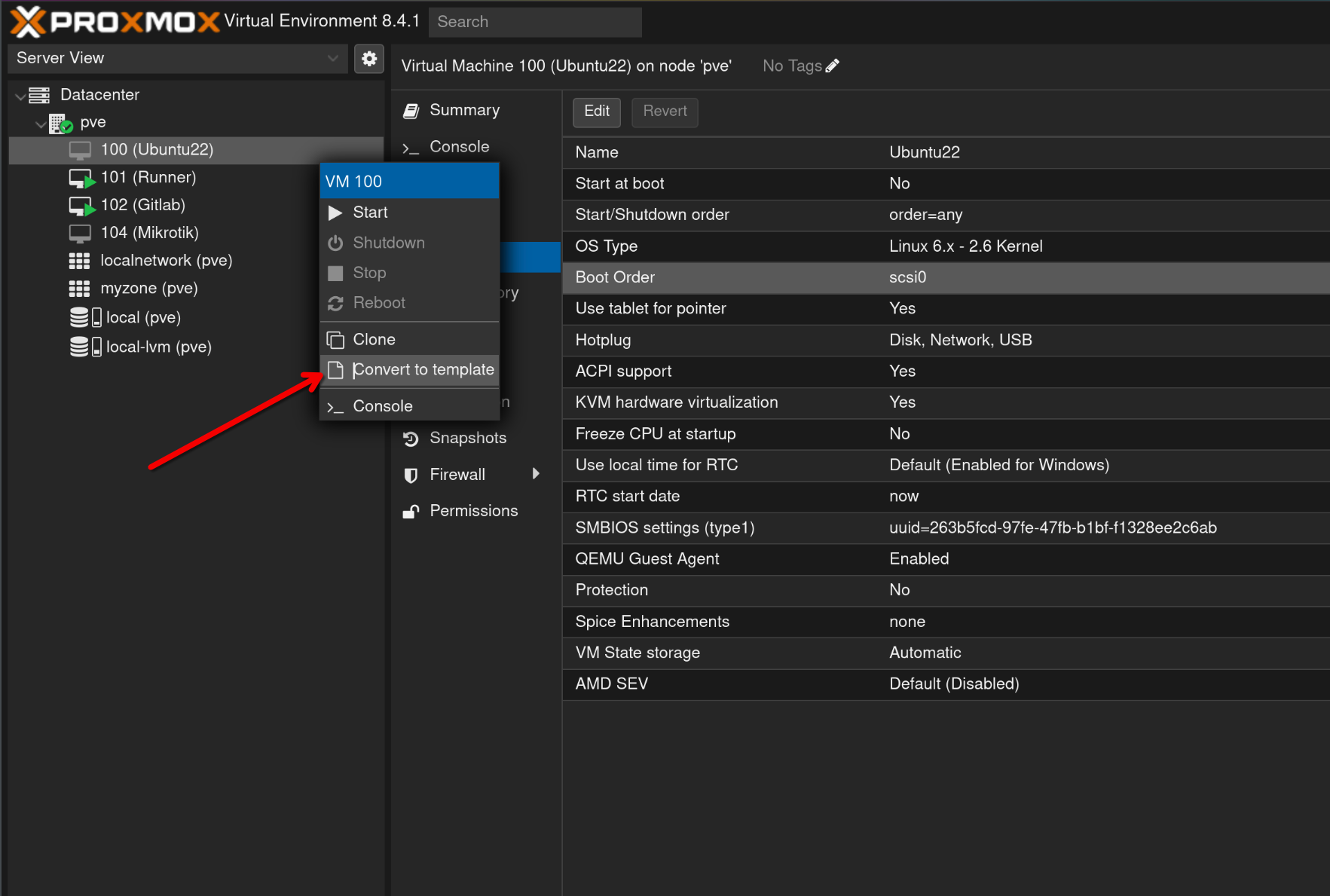Select the Use tablet for pointer row

[946, 309]
